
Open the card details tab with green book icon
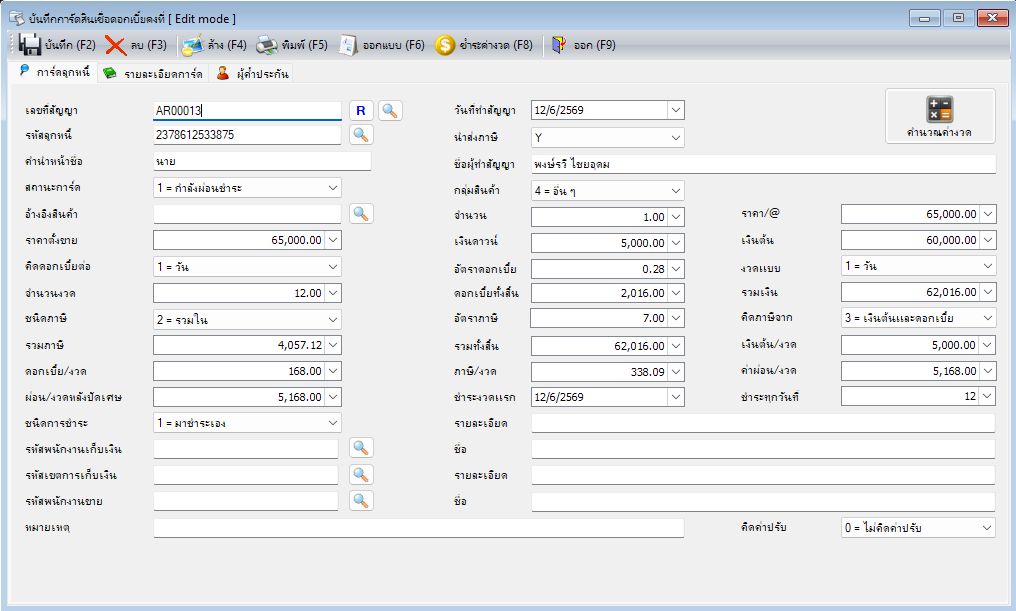[154, 73]
